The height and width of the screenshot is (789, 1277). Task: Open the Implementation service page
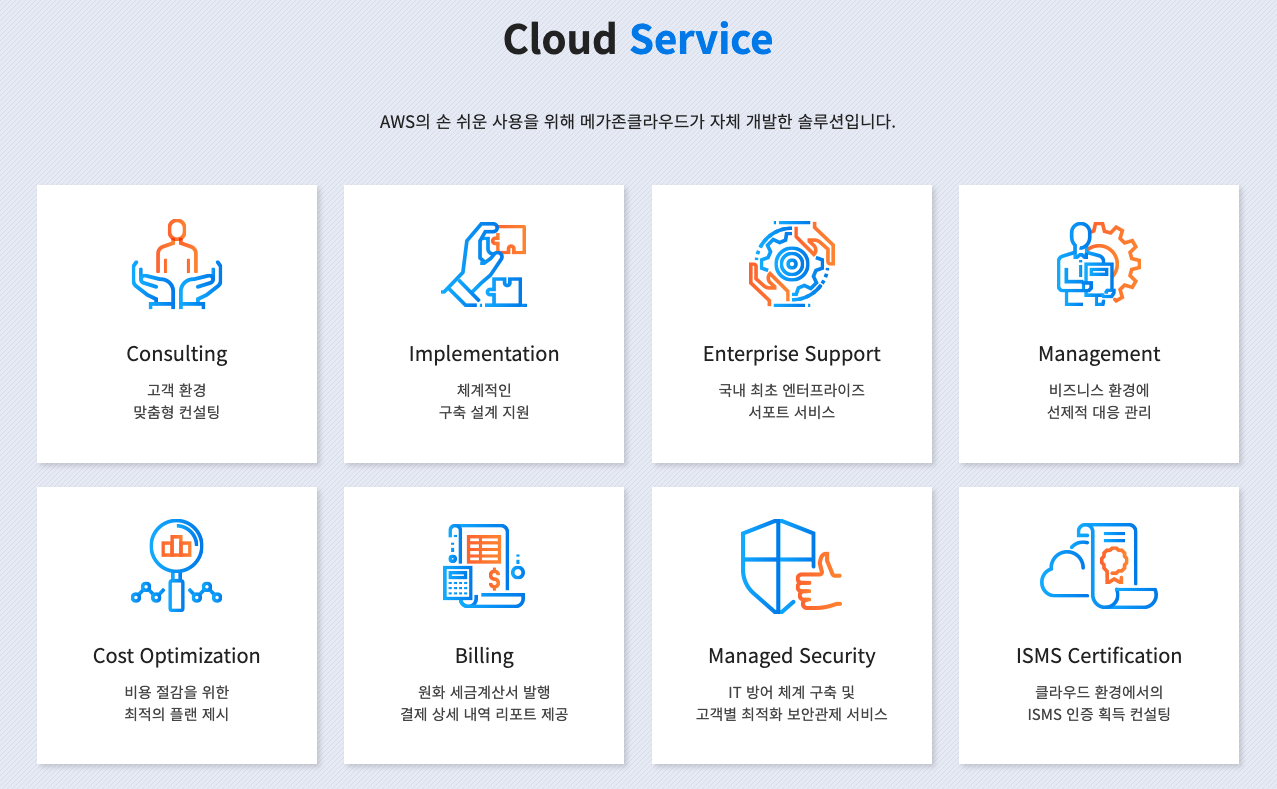484,353
